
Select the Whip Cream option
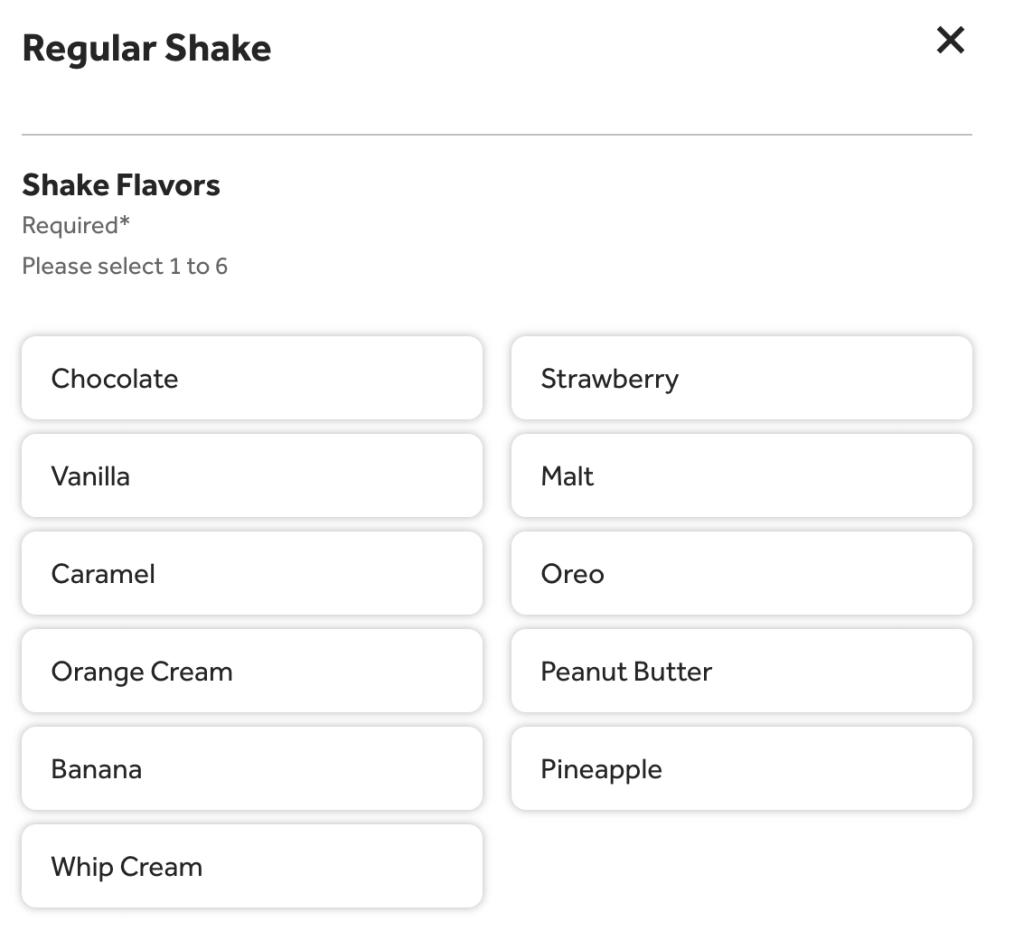pos(251,866)
